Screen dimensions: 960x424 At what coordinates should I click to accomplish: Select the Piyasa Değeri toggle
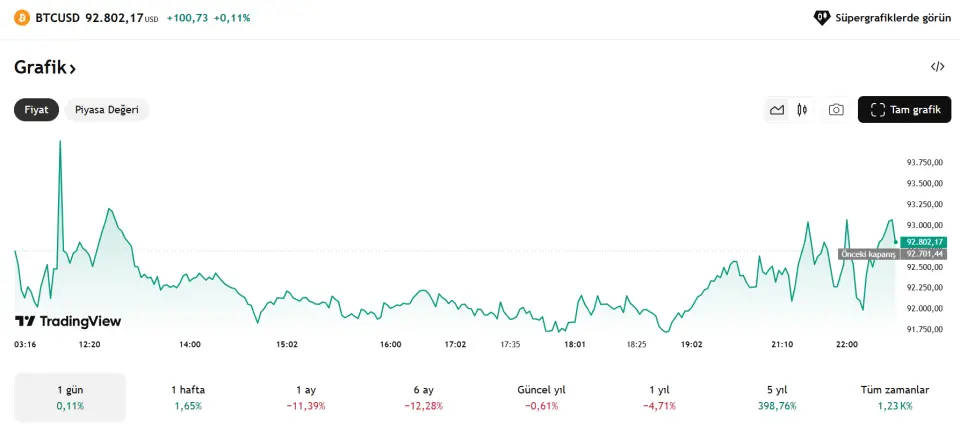107,110
